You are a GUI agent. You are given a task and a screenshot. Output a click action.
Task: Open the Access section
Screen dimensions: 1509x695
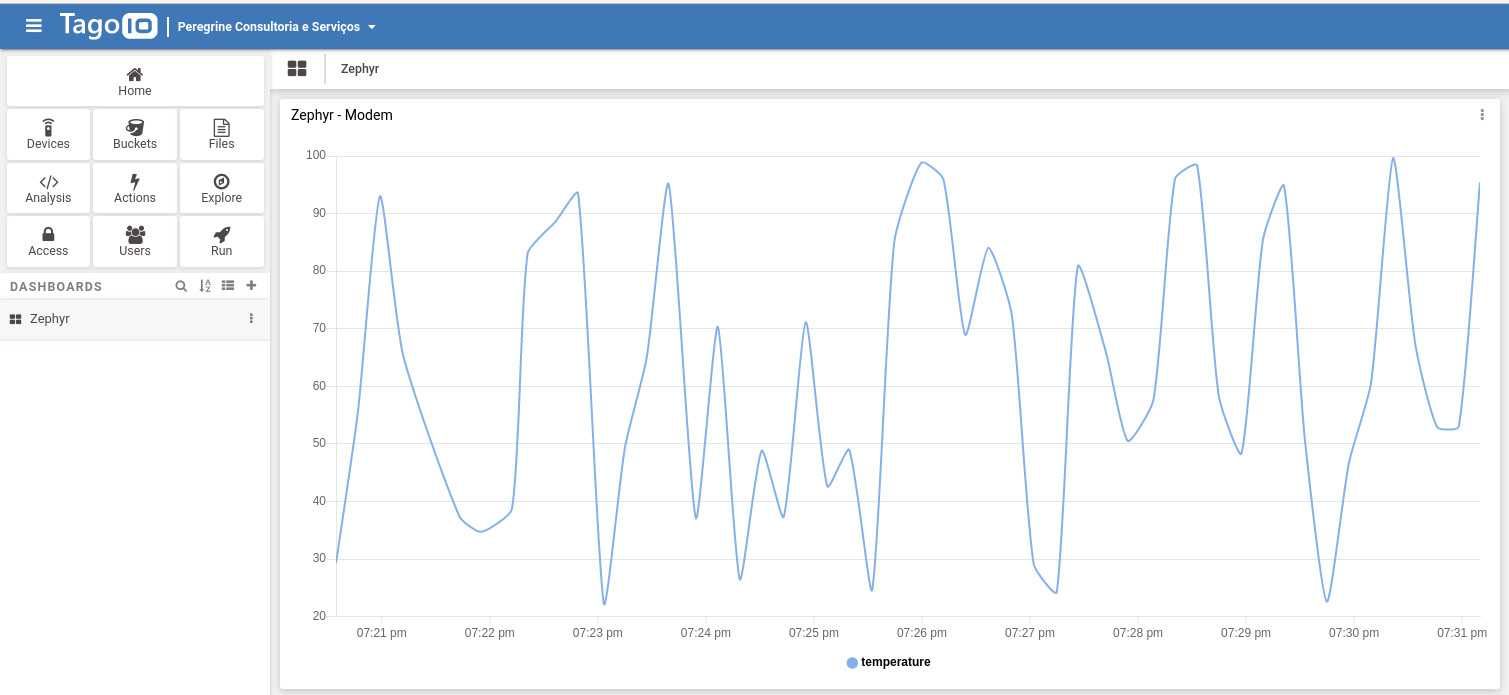[48, 242]
